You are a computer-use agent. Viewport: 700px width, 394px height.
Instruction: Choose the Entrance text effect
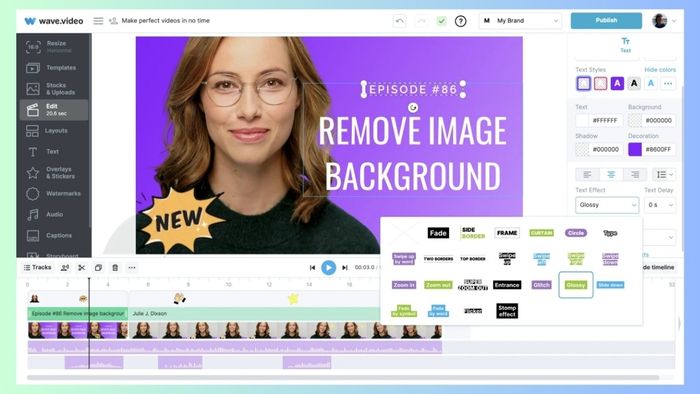click(x=507, y=285)
